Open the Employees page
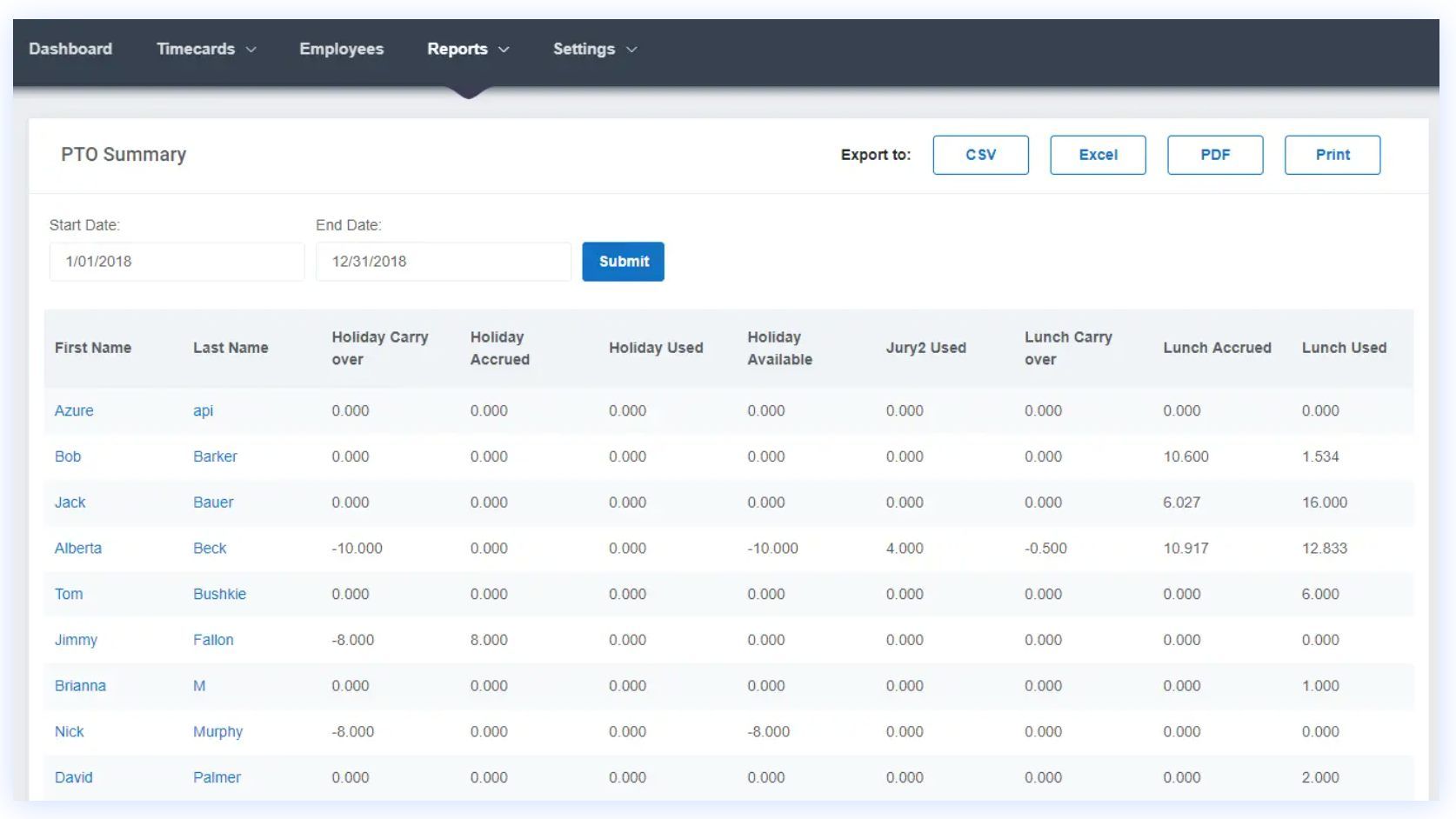The width and height of the screenshot is (1456, 819). pyautogui.click(x=341, y=49)
